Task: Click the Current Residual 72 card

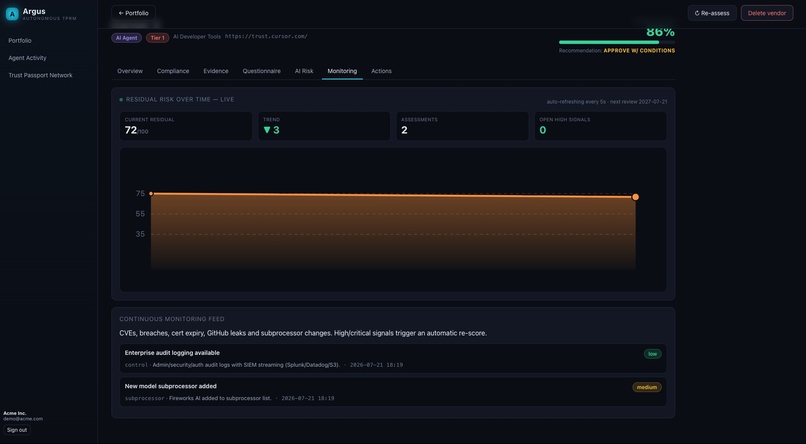Action: [x=186, y=126]
